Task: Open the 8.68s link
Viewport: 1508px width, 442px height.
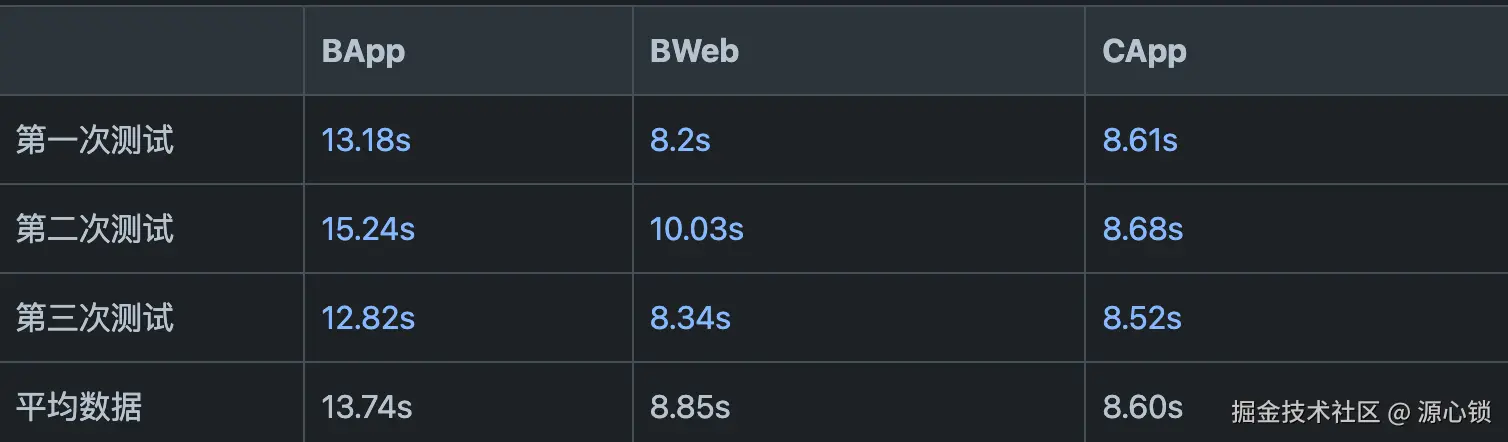Action: tap(1142, 229)
